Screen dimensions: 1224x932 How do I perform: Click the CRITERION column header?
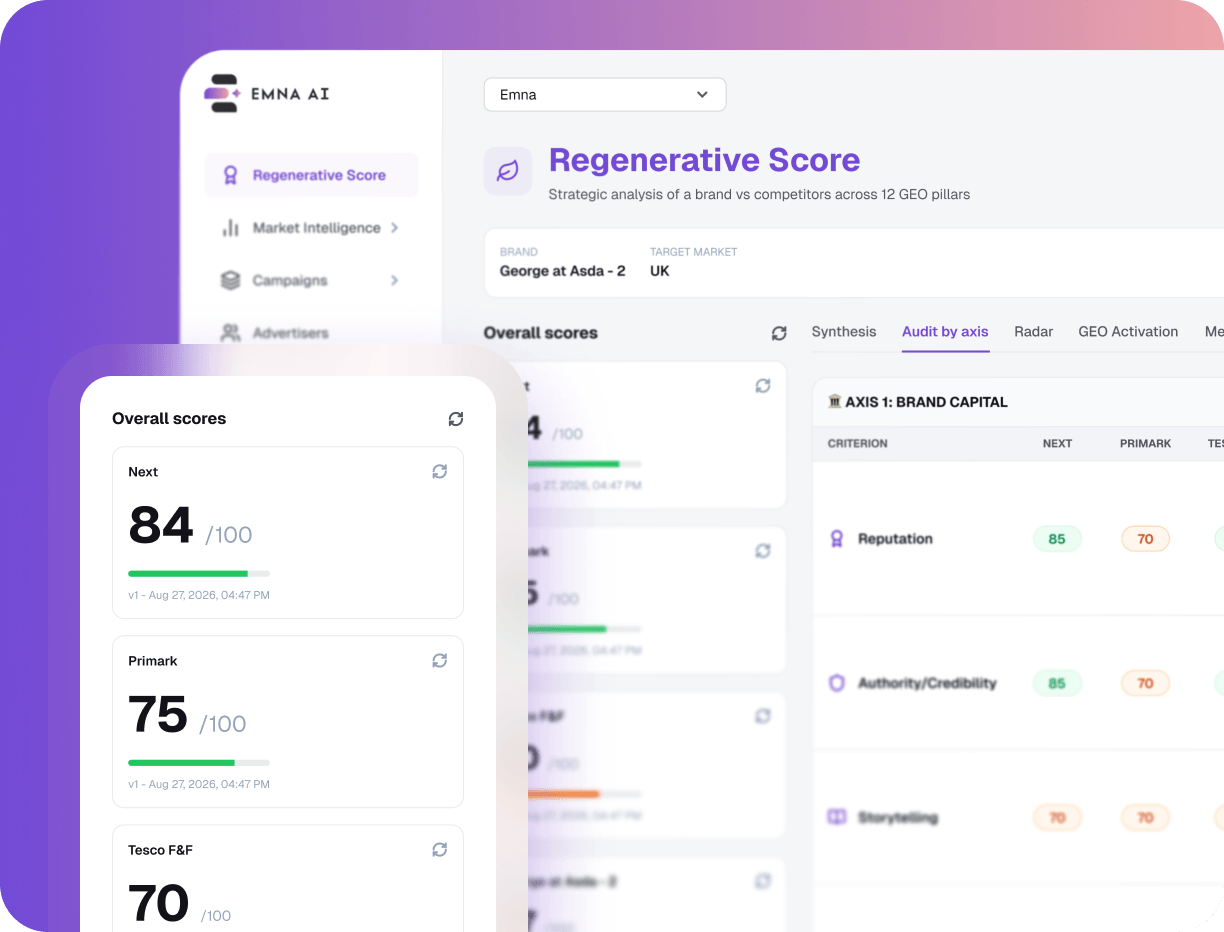coord(857,443)
